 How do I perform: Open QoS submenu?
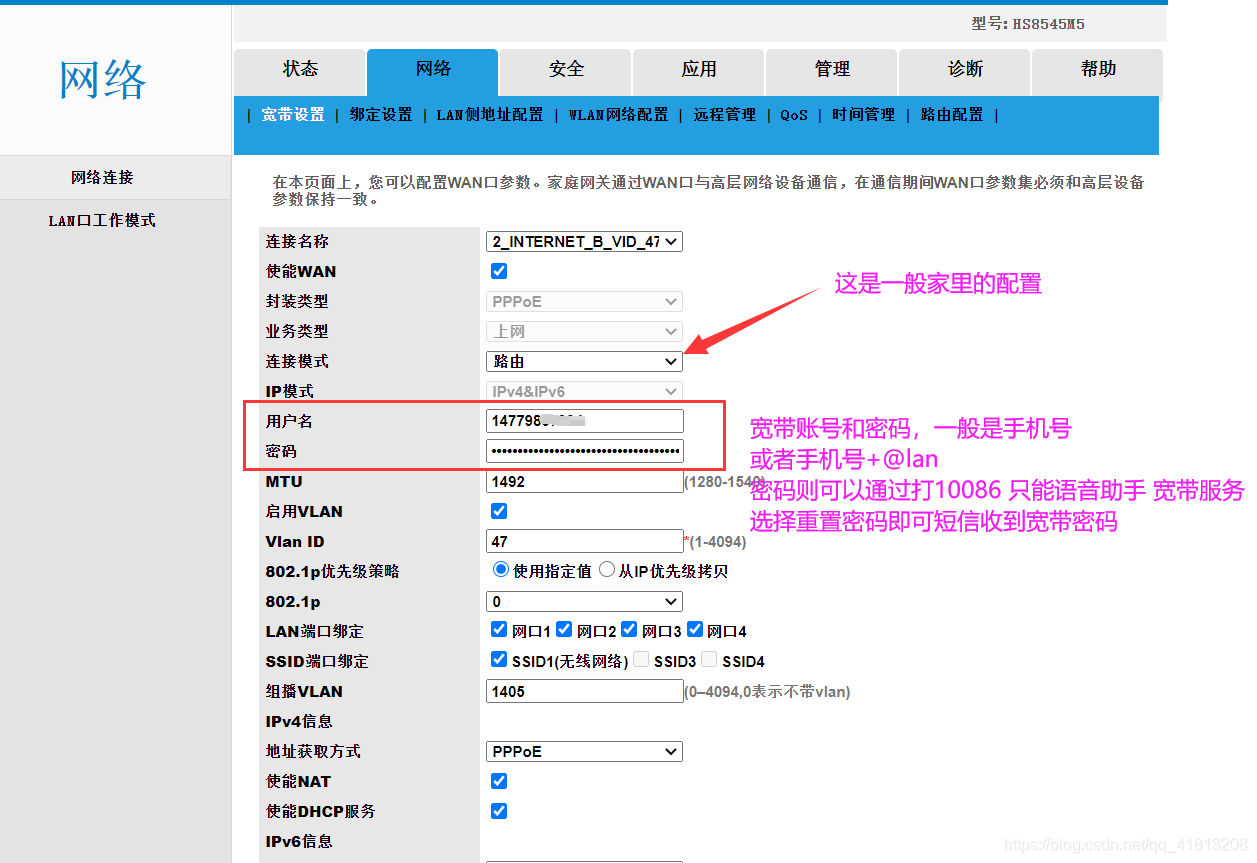(794, 115)
